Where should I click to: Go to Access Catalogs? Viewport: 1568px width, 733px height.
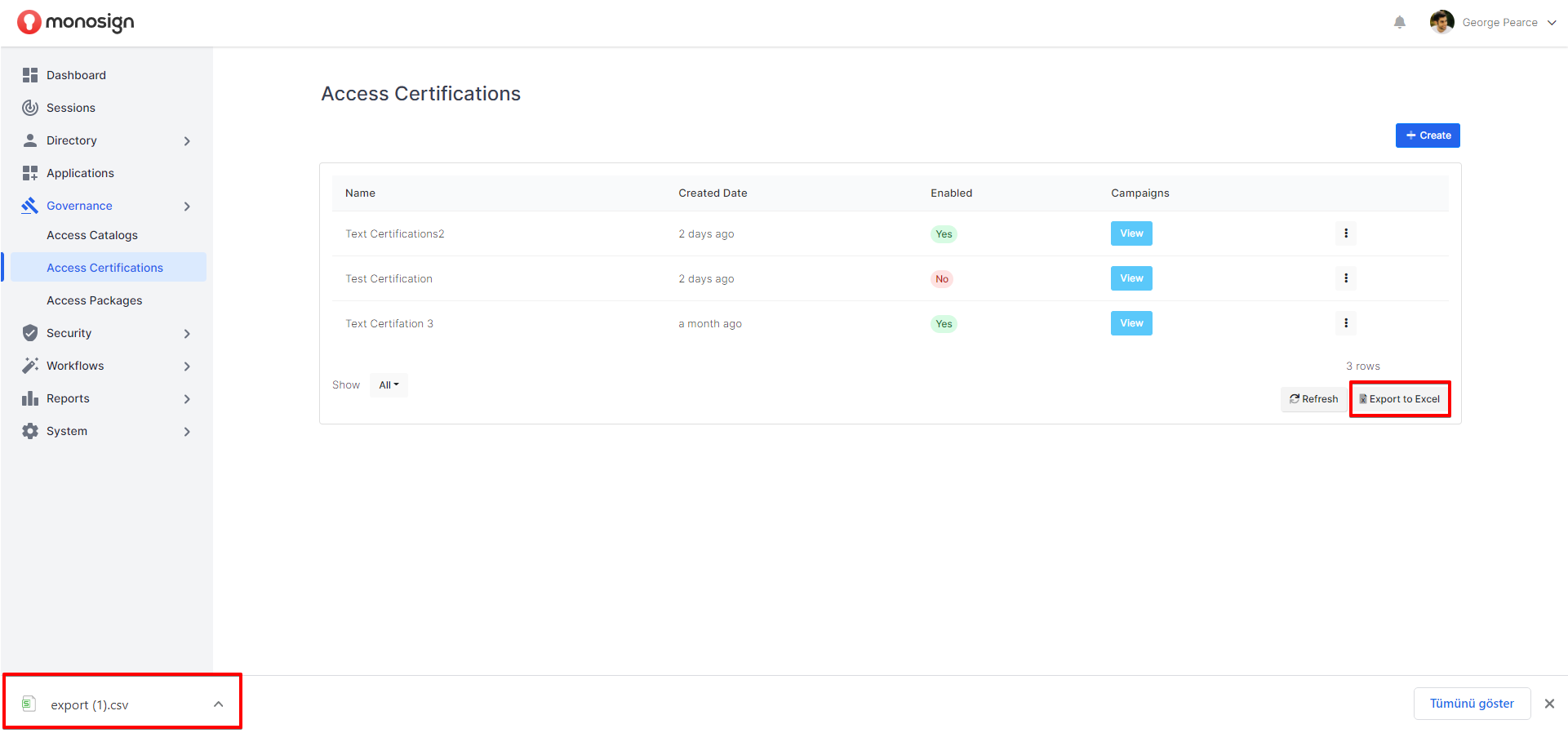click(x=92, y=235)
